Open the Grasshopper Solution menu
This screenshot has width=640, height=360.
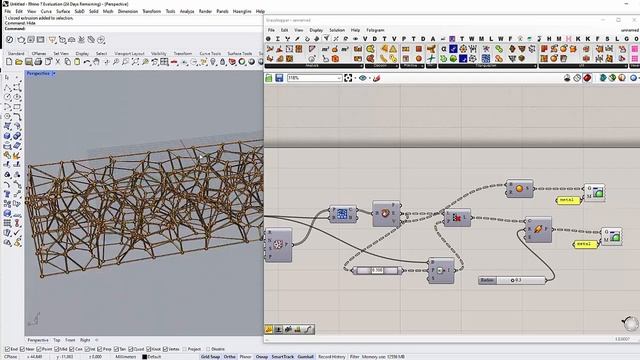click(x=337, y=30)
